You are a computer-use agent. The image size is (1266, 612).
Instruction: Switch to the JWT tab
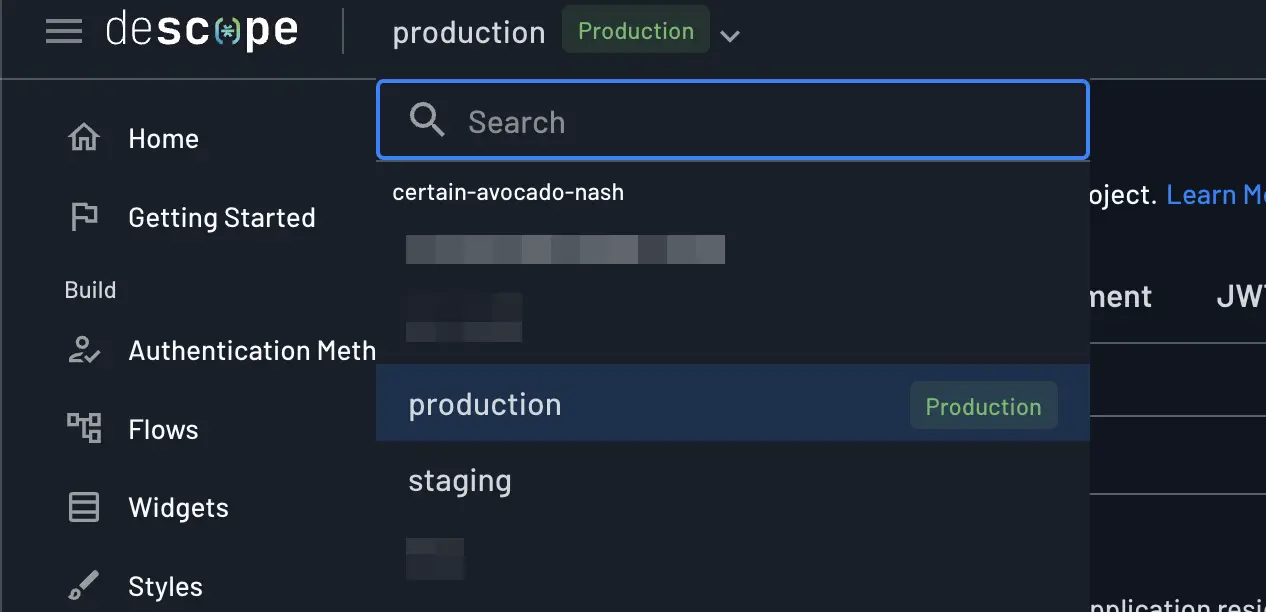click(1241, 296)
